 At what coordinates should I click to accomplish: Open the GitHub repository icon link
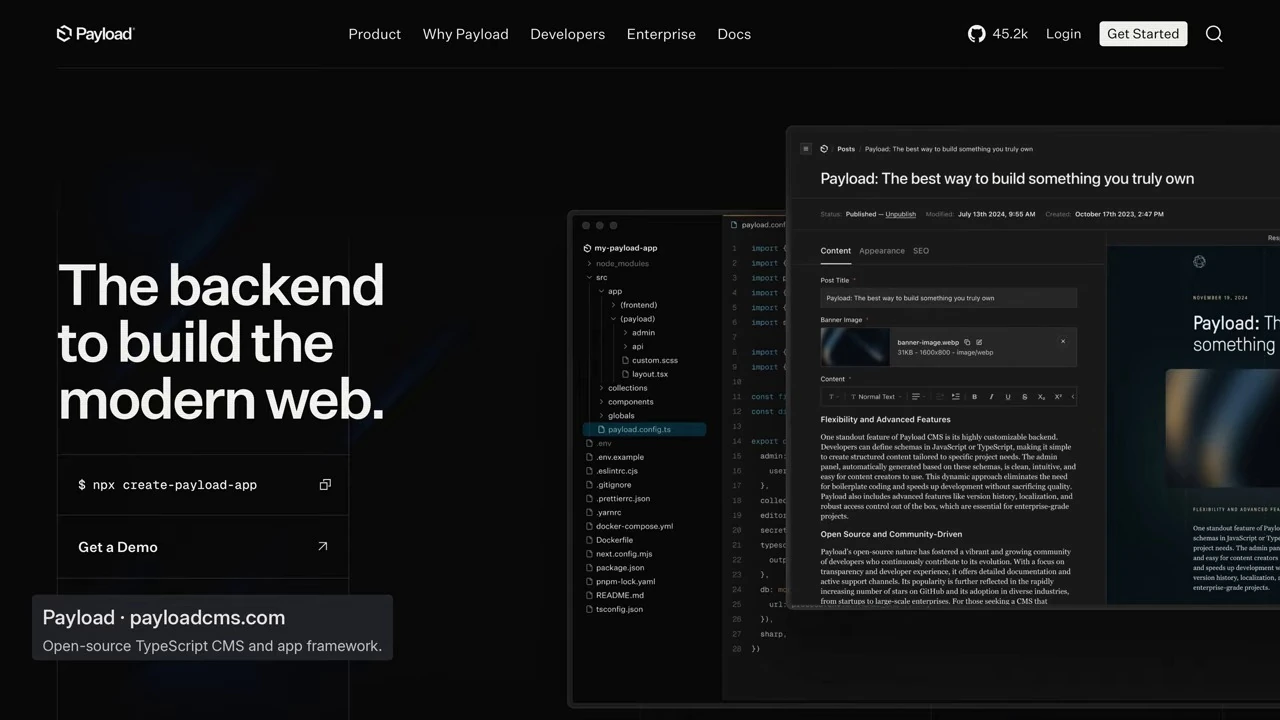point(977,34)
